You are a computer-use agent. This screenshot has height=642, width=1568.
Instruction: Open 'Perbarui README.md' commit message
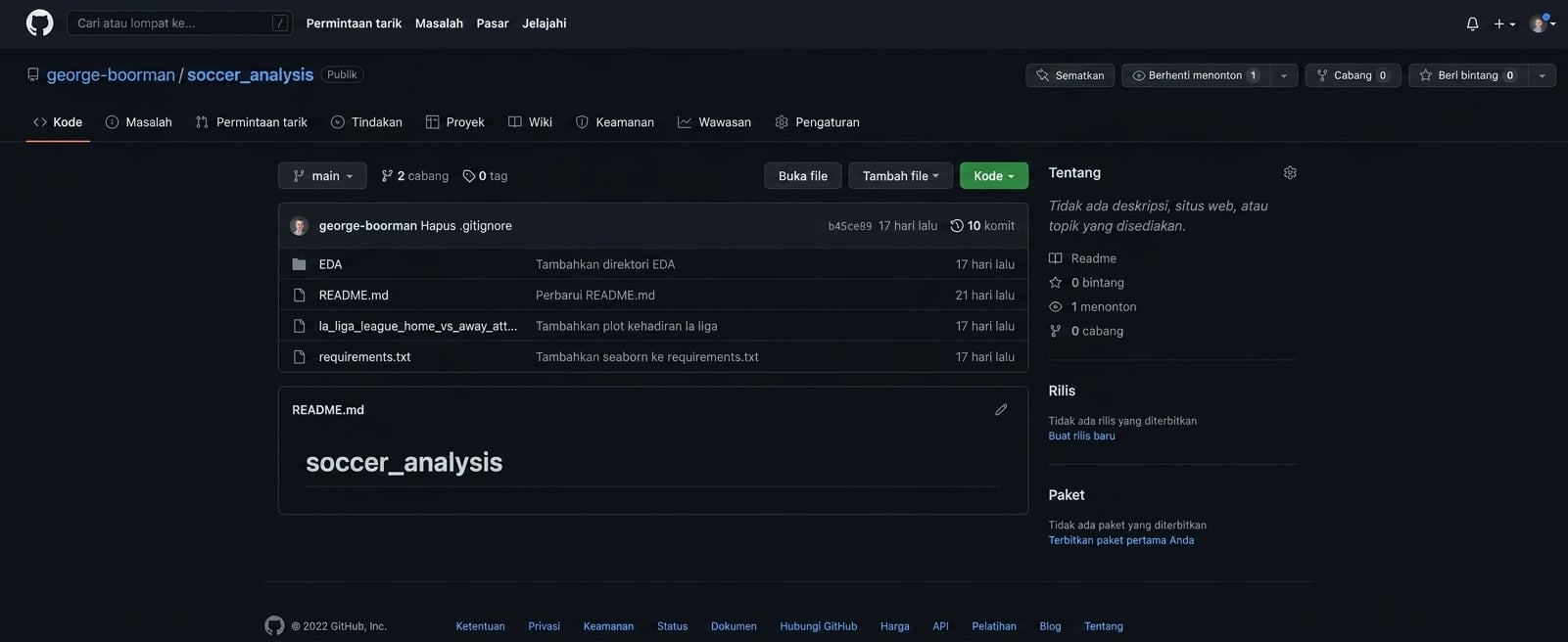[x=595, y=296]
